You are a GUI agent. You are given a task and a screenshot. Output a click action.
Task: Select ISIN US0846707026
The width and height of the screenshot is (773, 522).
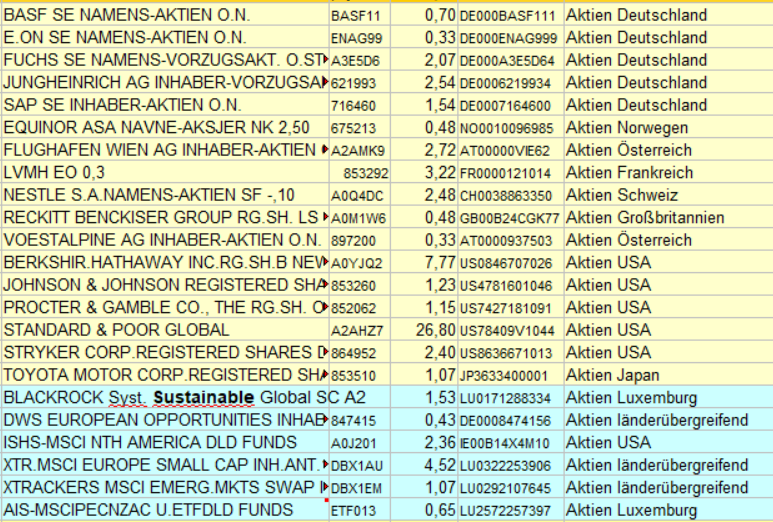511,263
